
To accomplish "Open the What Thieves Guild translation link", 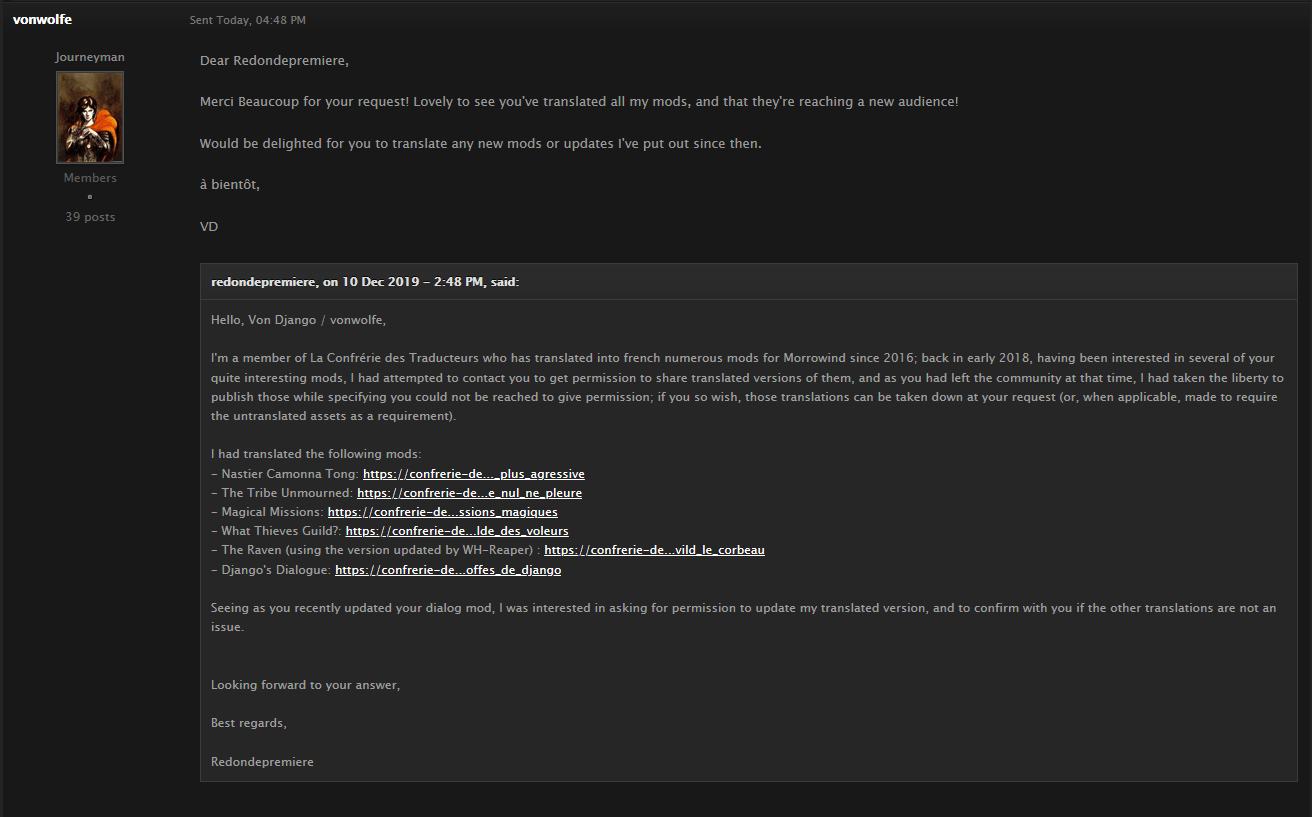I will 457,531.
